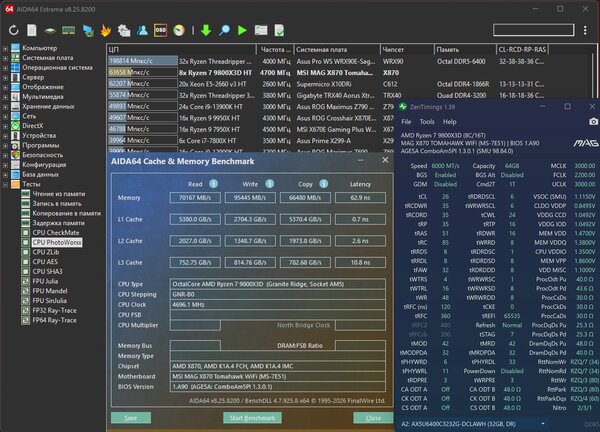Select the CPU CheckMate test
The image size is (600, 432).
pyautogui.click(x=56, y=233)
